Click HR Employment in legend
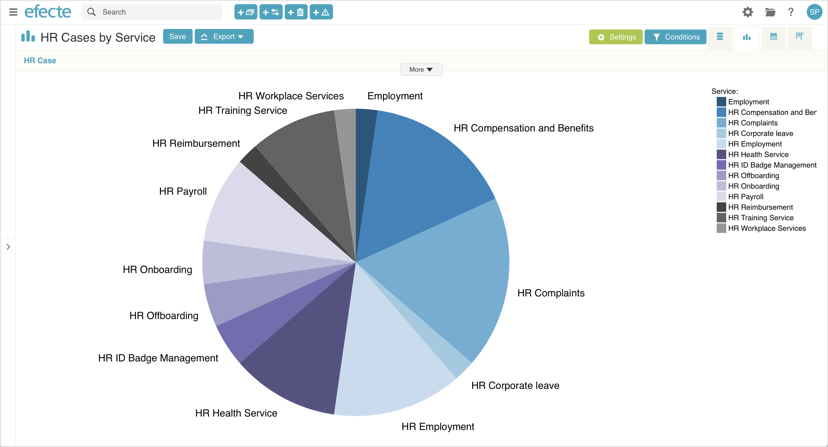828x447 pixels. pos(755,144)
